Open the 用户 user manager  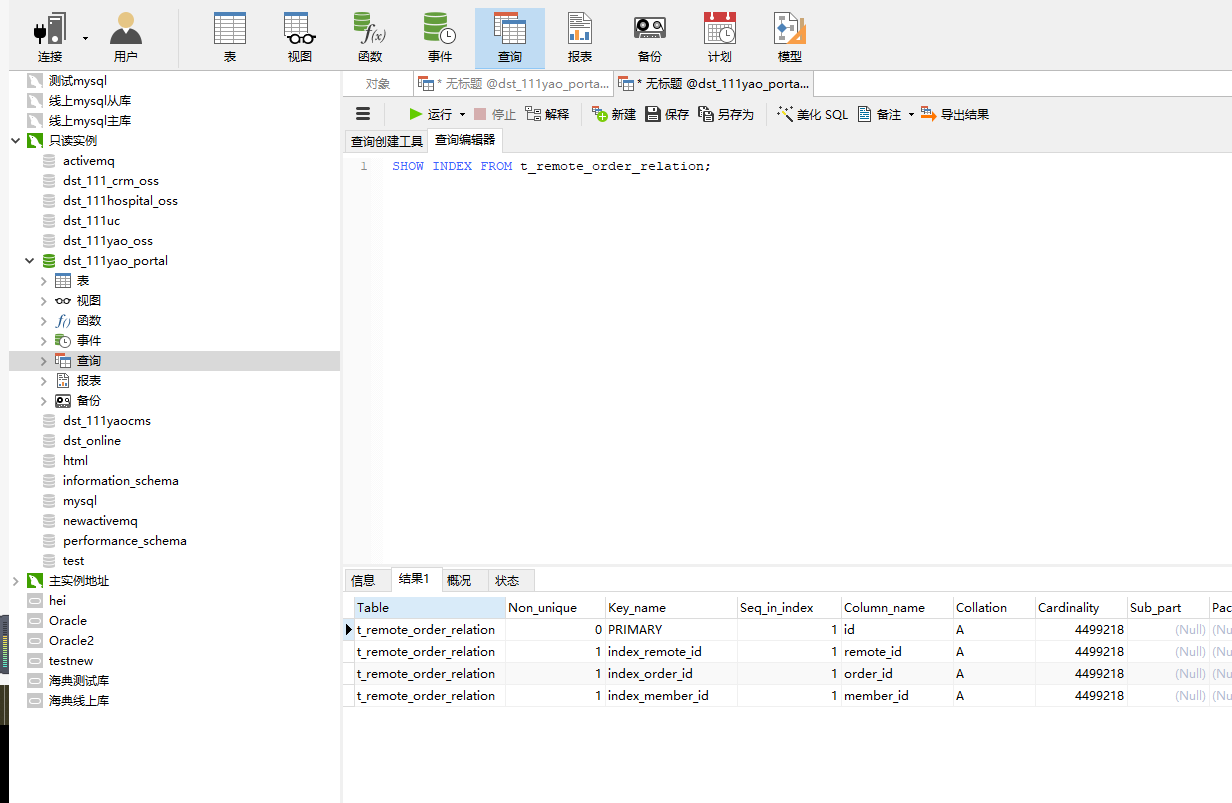(x=125, y=38)
